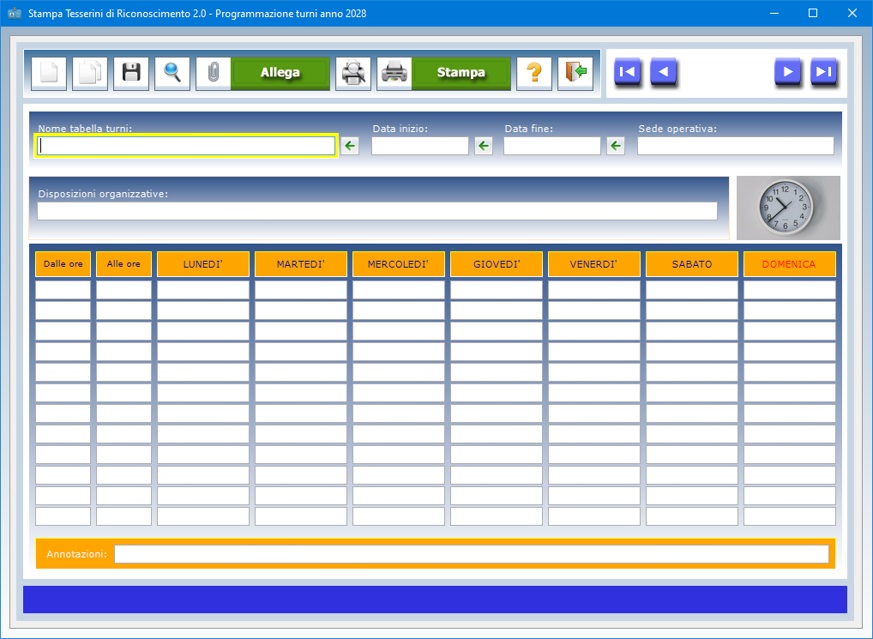The height and width of the screenshot is (639, 873).
Task: Click the green Allega button
Action: 280,73
